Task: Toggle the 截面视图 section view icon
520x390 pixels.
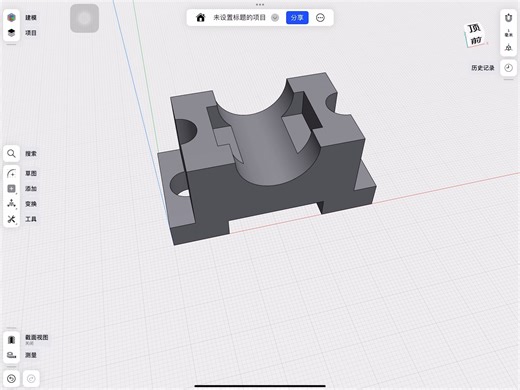Action: coord(11,340)
